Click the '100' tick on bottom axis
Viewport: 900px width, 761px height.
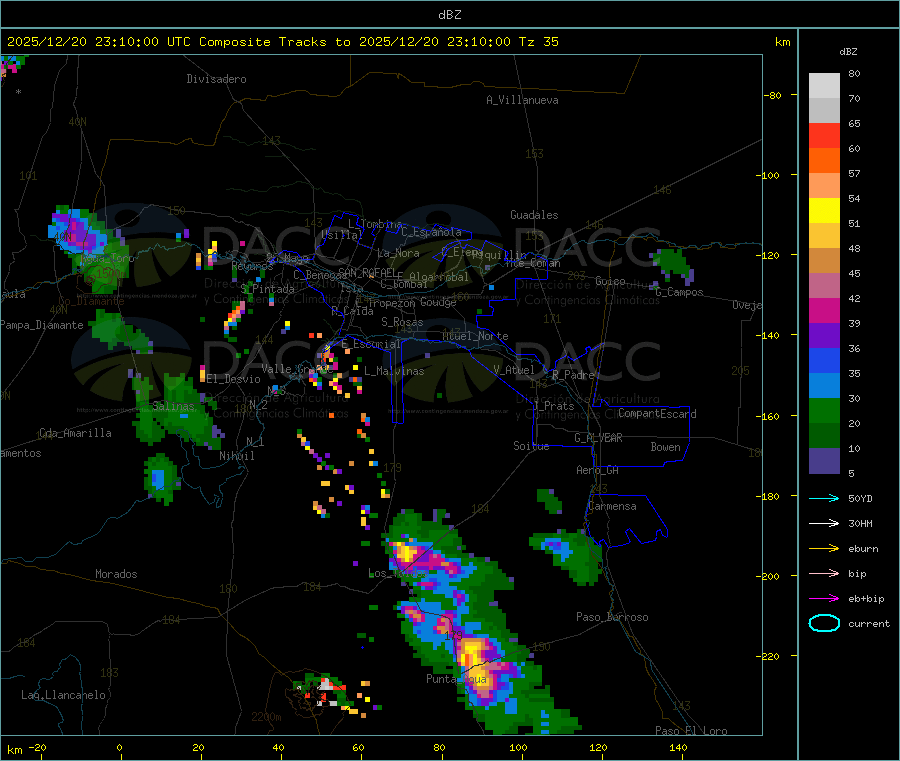point(518,747)
